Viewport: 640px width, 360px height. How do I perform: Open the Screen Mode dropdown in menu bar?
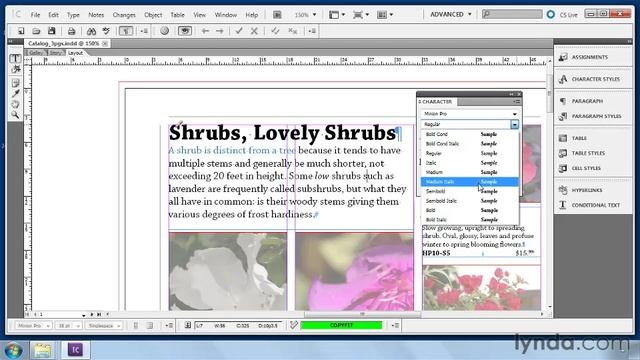tap(361, 15)
